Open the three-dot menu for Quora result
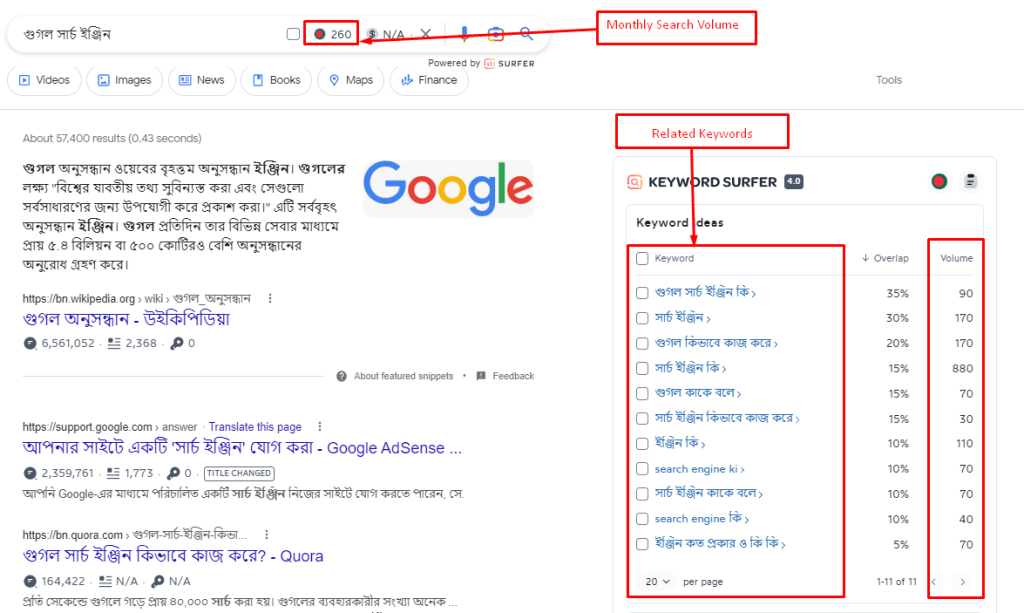Screen dimensions: 1024x613 [x=266, y=535]
